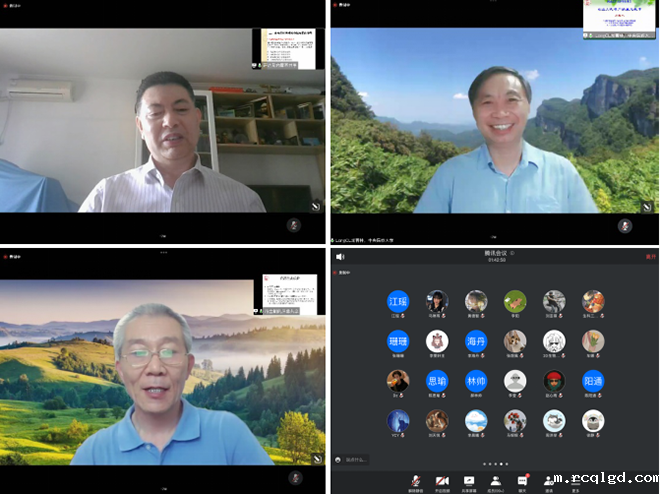Click the round mic icon in bottom-left video

coord(294,477)
